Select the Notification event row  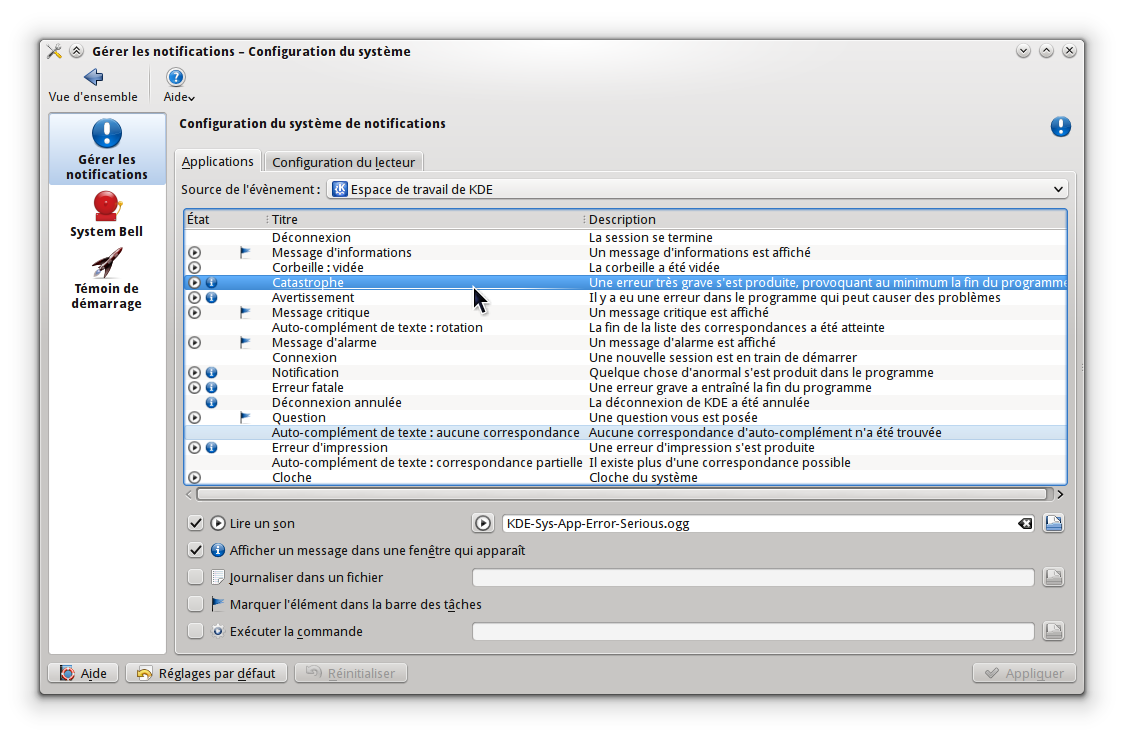pos(625,373)
